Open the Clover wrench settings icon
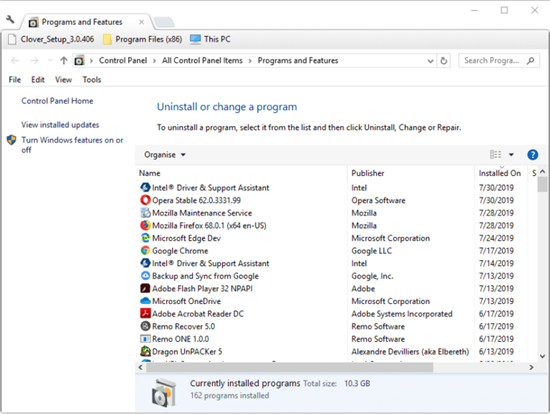Image resolution: width=550 pixels, height=414 pixels. (10, 19)
